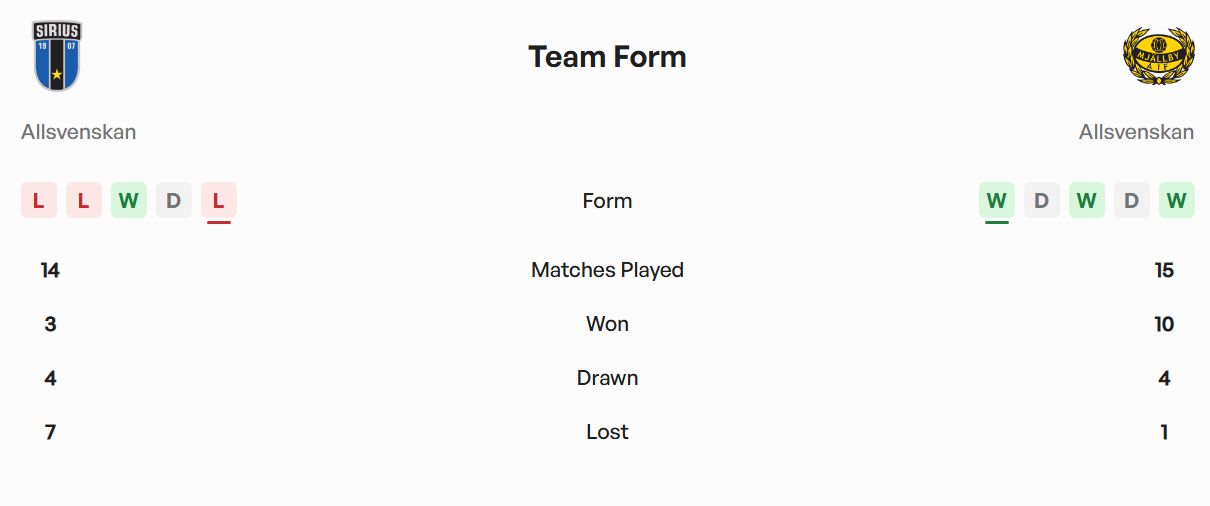The height and width of the screenshot is (506, 1210).
Task: Click Sirius's second L form badge
Action: point(84,201)
